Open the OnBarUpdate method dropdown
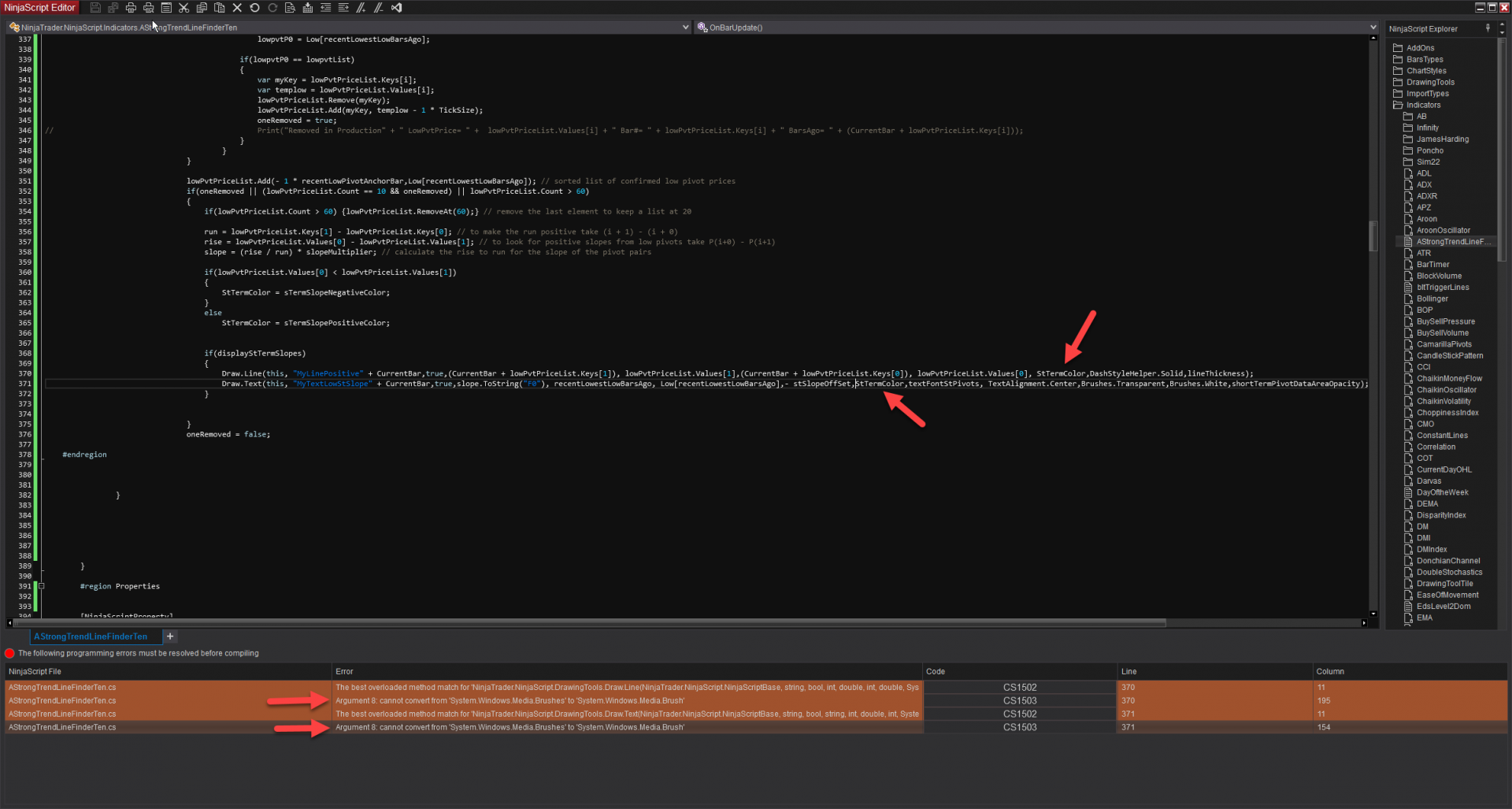Image resolution: width=1512 pixels, height=809 pixels. tap(1372, 27)
